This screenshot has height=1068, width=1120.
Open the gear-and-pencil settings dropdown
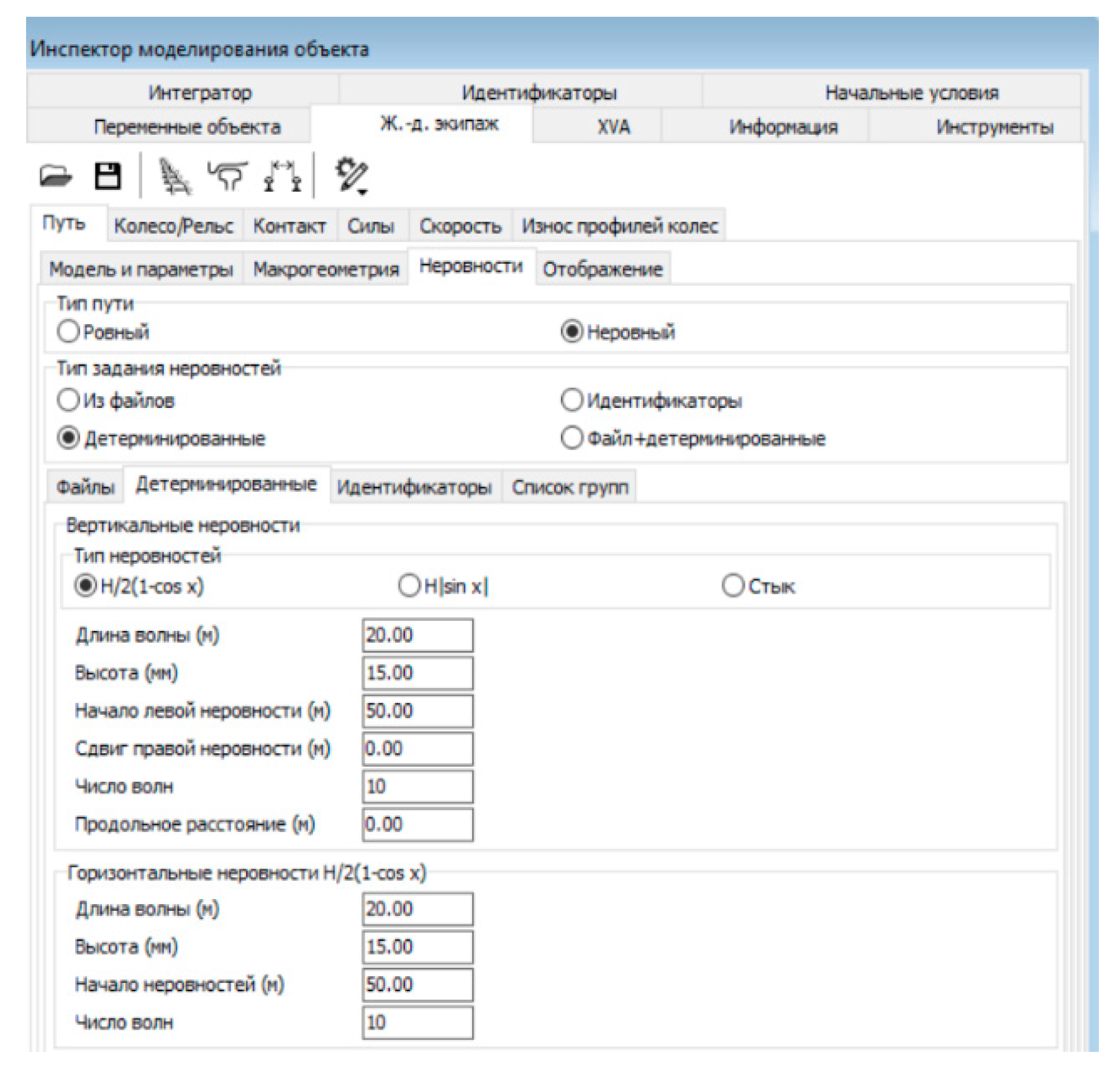tap(352, 176)
